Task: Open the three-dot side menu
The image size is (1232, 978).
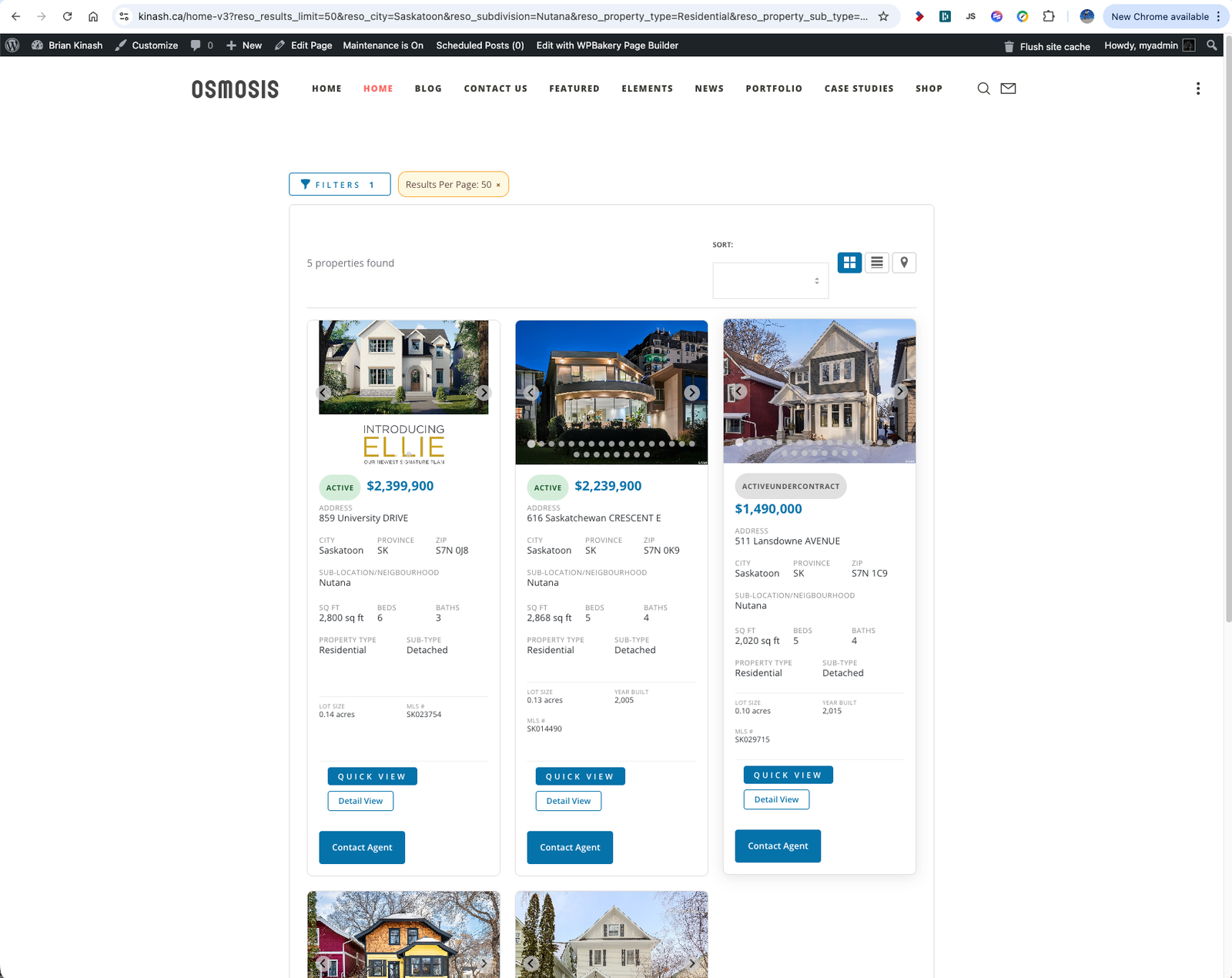Action: 1197,89
